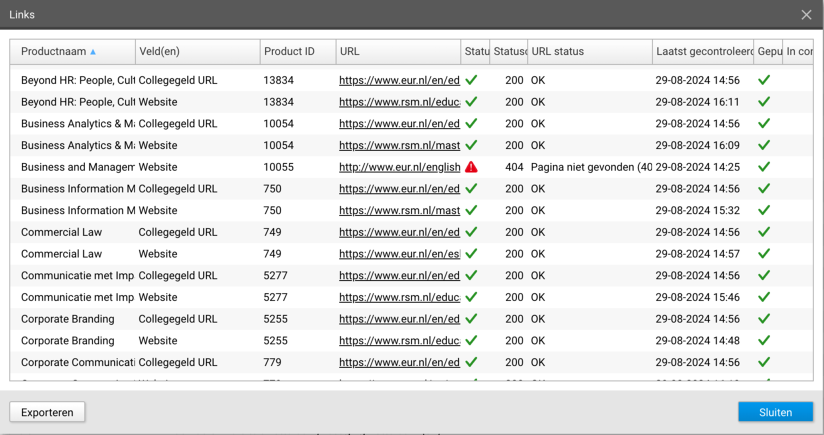824x435 pixels.
Task: Click the Gepubliceerd checkmark for Business Analytics Collegegeld row
Action: (765, 124)
